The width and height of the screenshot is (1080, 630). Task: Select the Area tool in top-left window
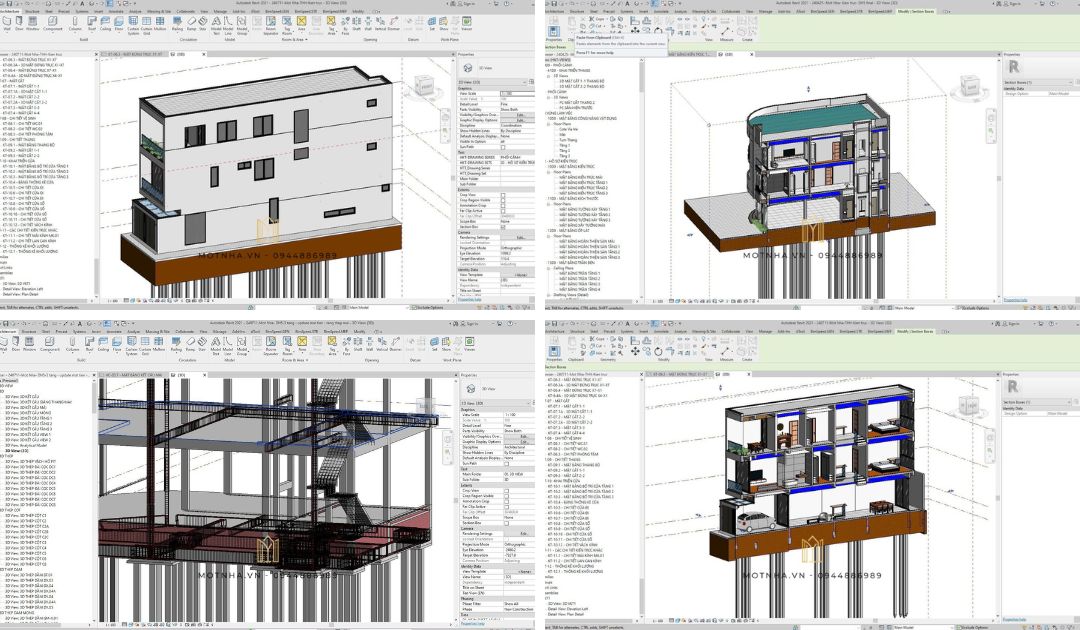[302, 24]
